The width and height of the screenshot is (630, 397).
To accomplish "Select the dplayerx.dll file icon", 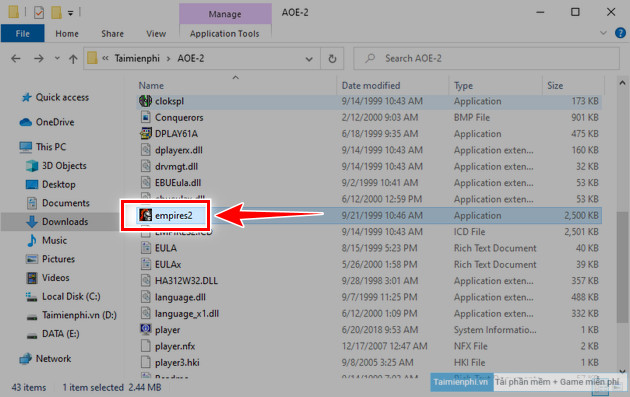I will (x=145, y=150).
